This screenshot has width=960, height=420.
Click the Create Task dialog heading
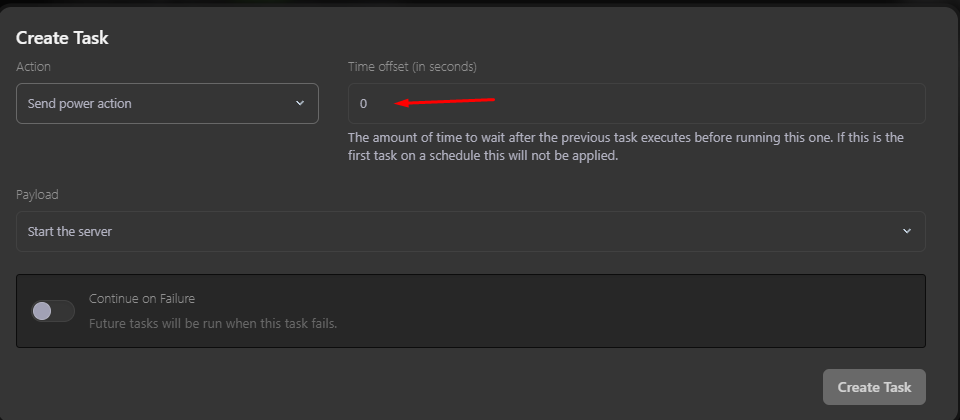pyautogui.click(x=62, y=38)
